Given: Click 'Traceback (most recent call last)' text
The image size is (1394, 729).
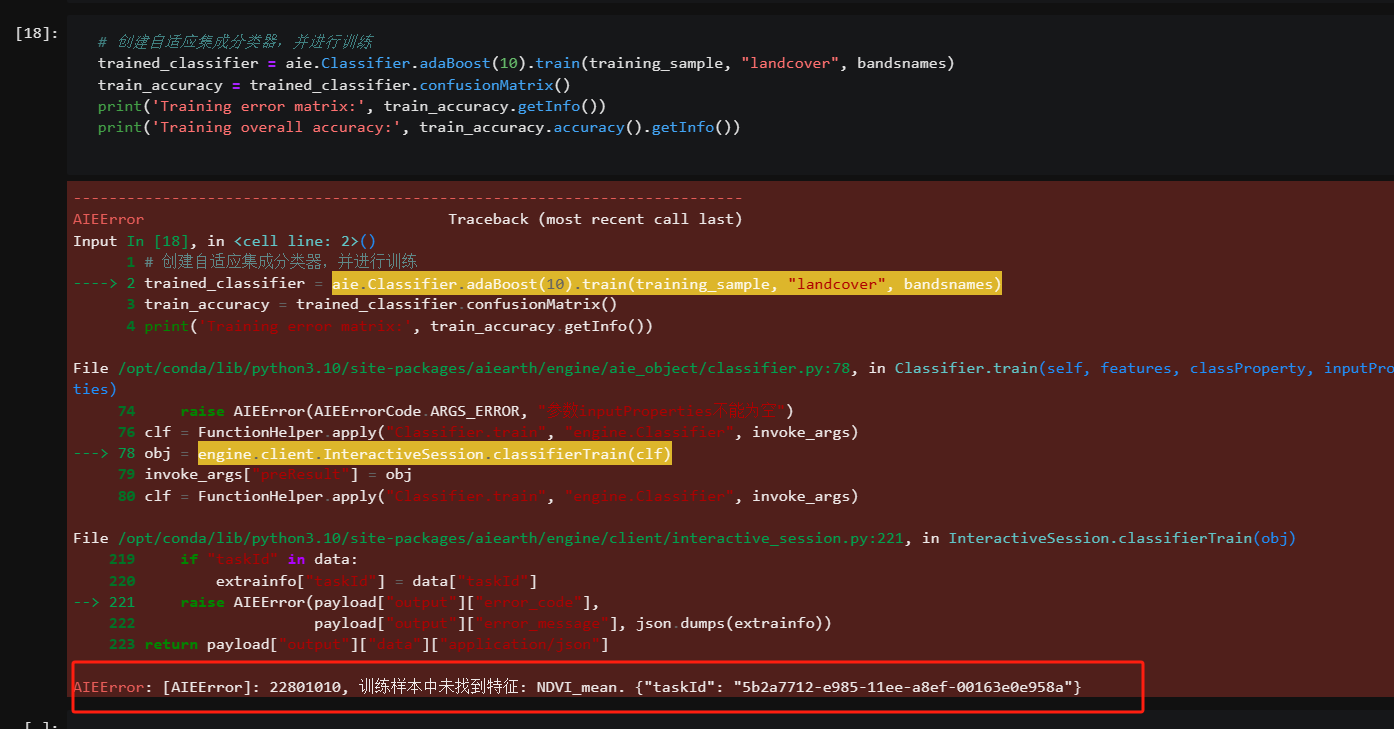Looking at the screenshot, I should click(595, 219).
